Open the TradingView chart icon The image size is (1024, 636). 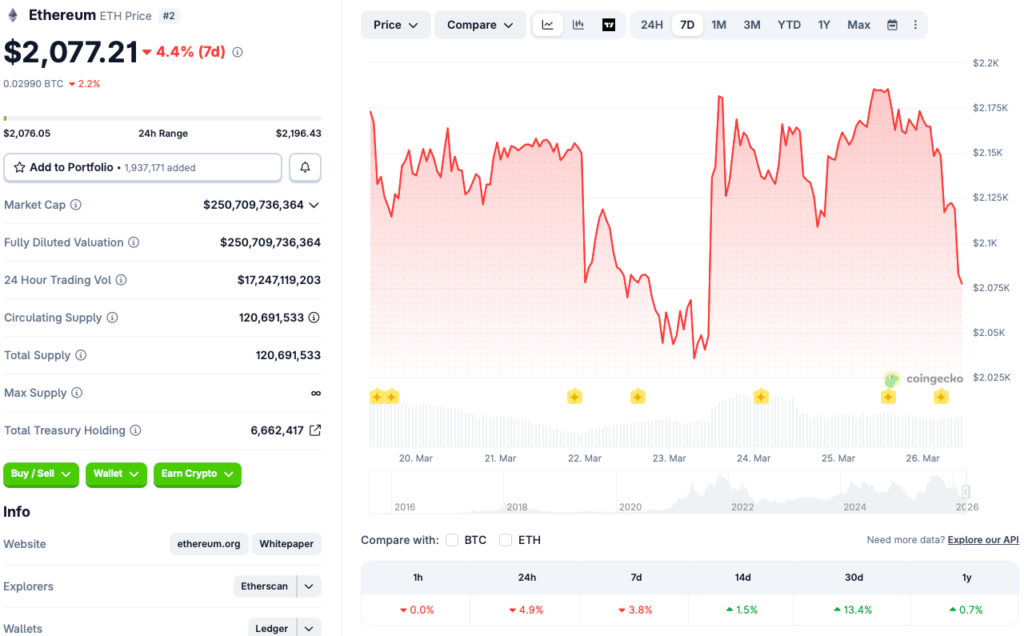(609, 25)
